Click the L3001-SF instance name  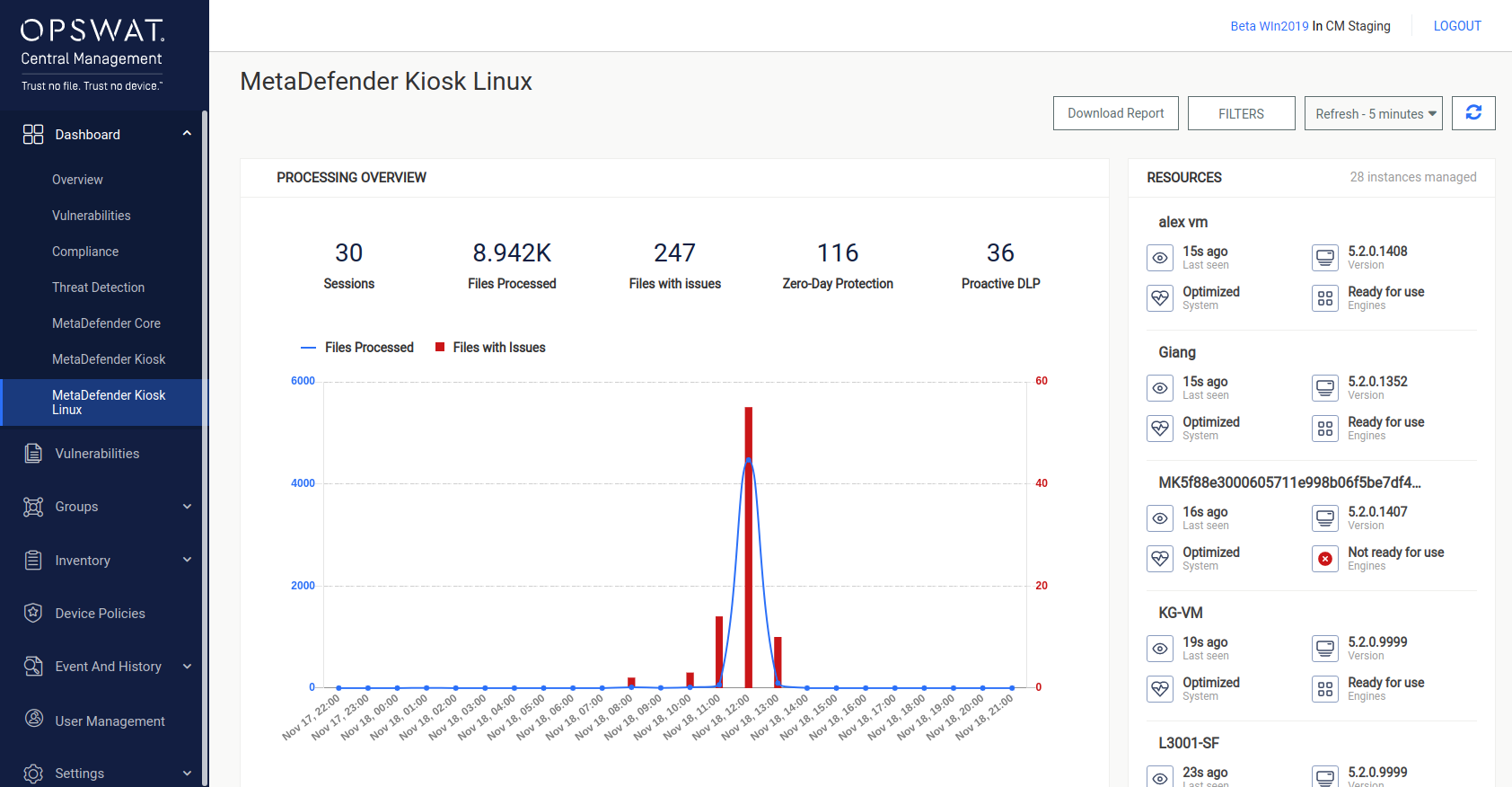click(1189, 743)
